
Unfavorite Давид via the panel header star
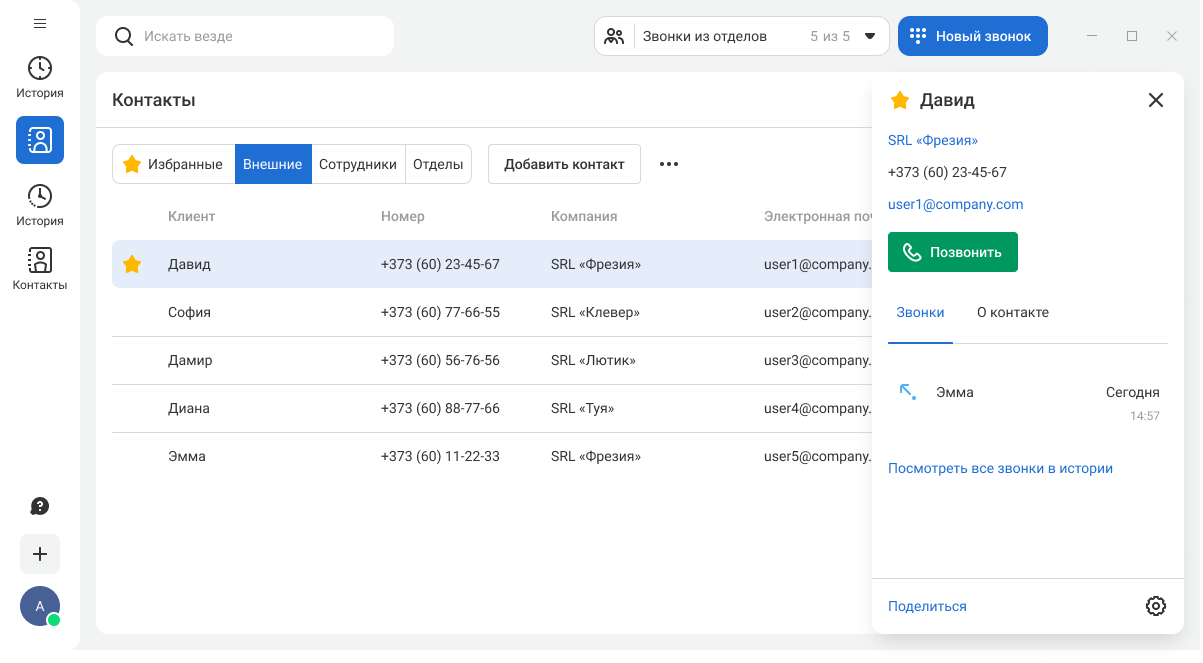900,100
